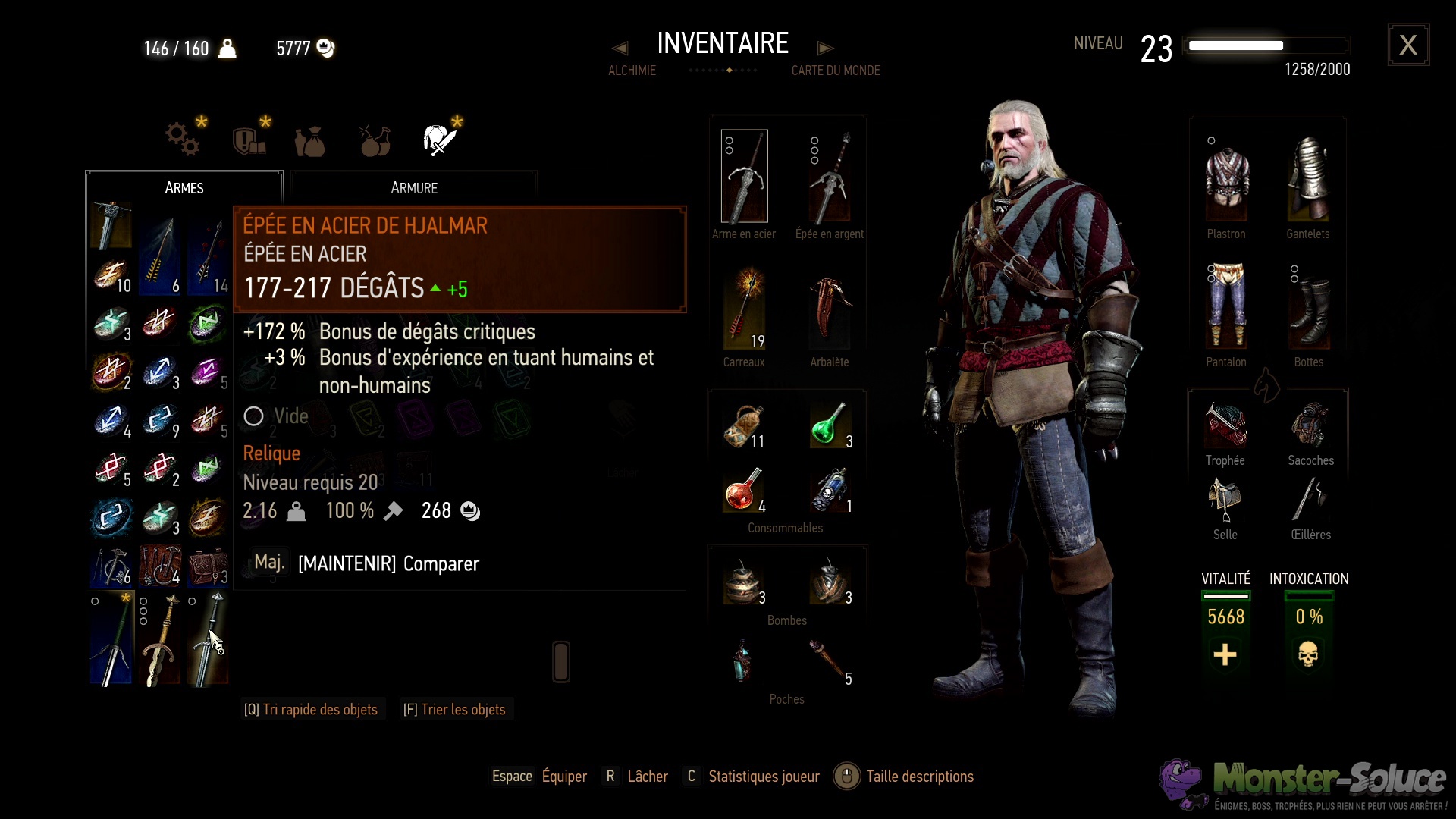
Task: Go to previous Alchimie panel arrow
Action: tap(620, 49)
